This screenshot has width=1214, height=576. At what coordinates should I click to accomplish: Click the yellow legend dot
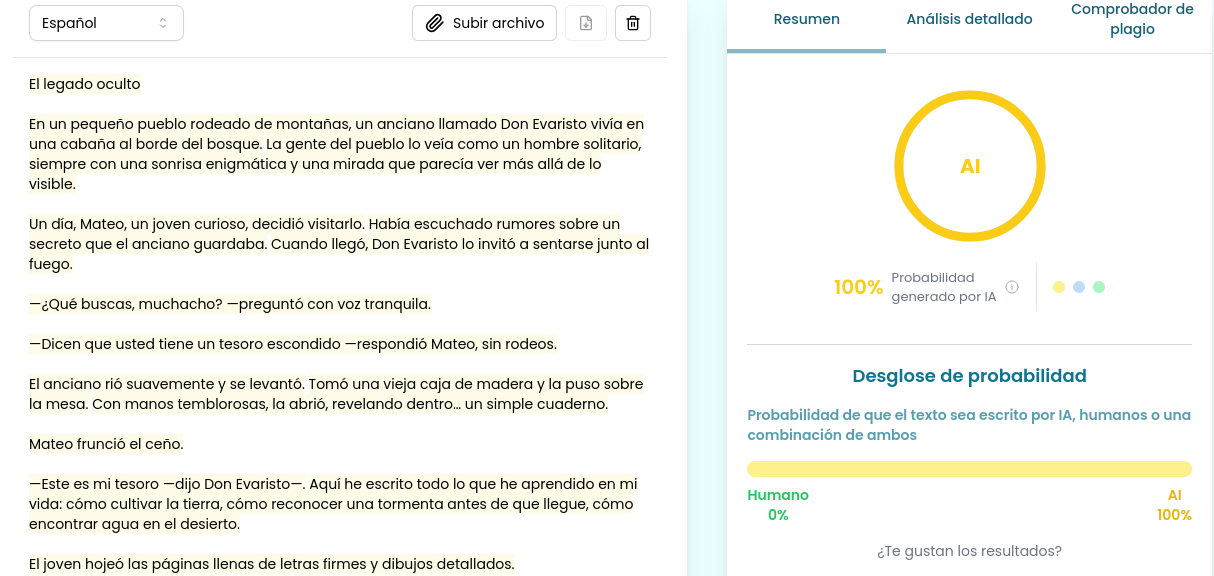pyautogui.click(x=1059, y=287)
